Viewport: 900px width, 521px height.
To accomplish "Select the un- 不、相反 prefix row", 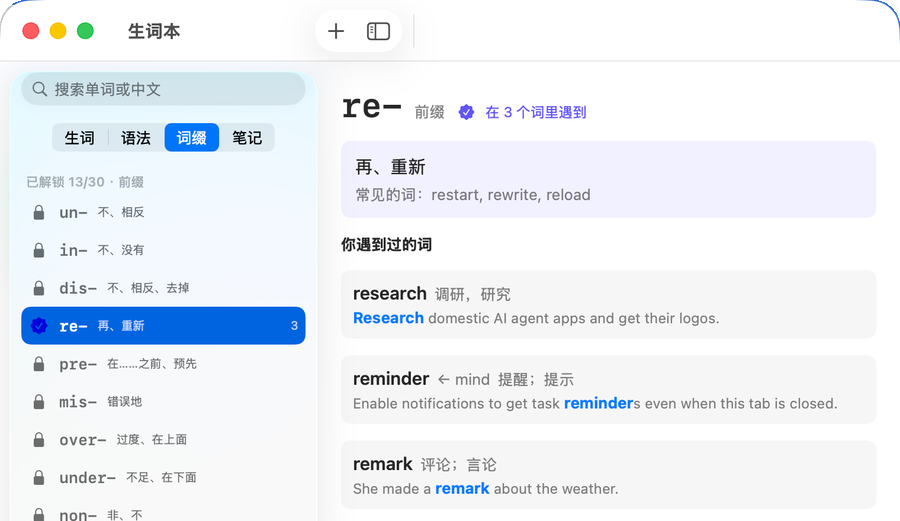I will 164,212.
